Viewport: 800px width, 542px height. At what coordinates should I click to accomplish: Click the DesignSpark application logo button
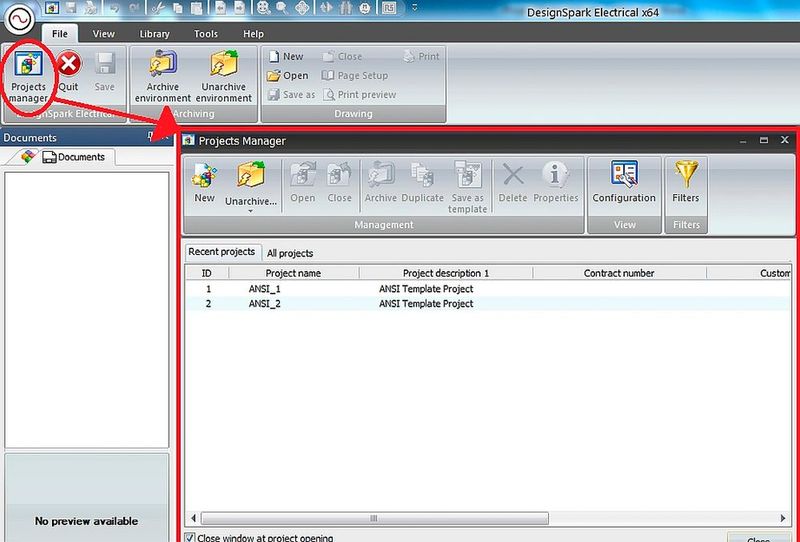(19, 19)
